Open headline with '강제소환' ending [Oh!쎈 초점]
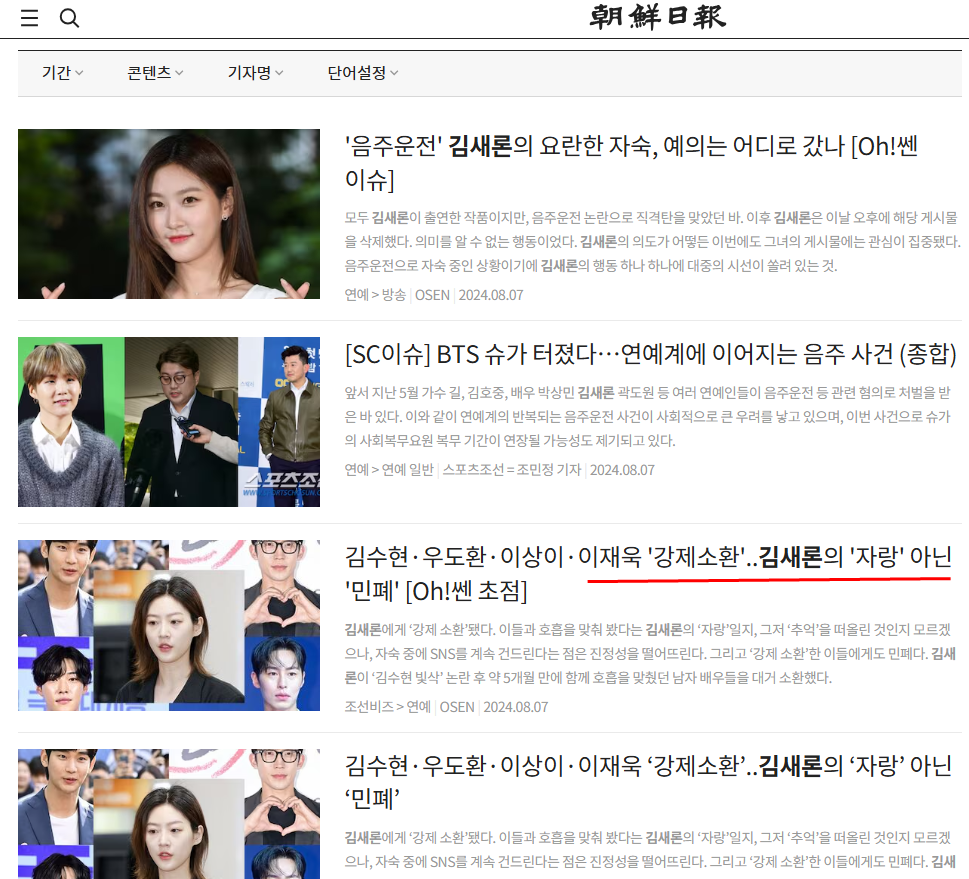The width and height of the screenshot is (969, 879). click(x=648, y=574)
